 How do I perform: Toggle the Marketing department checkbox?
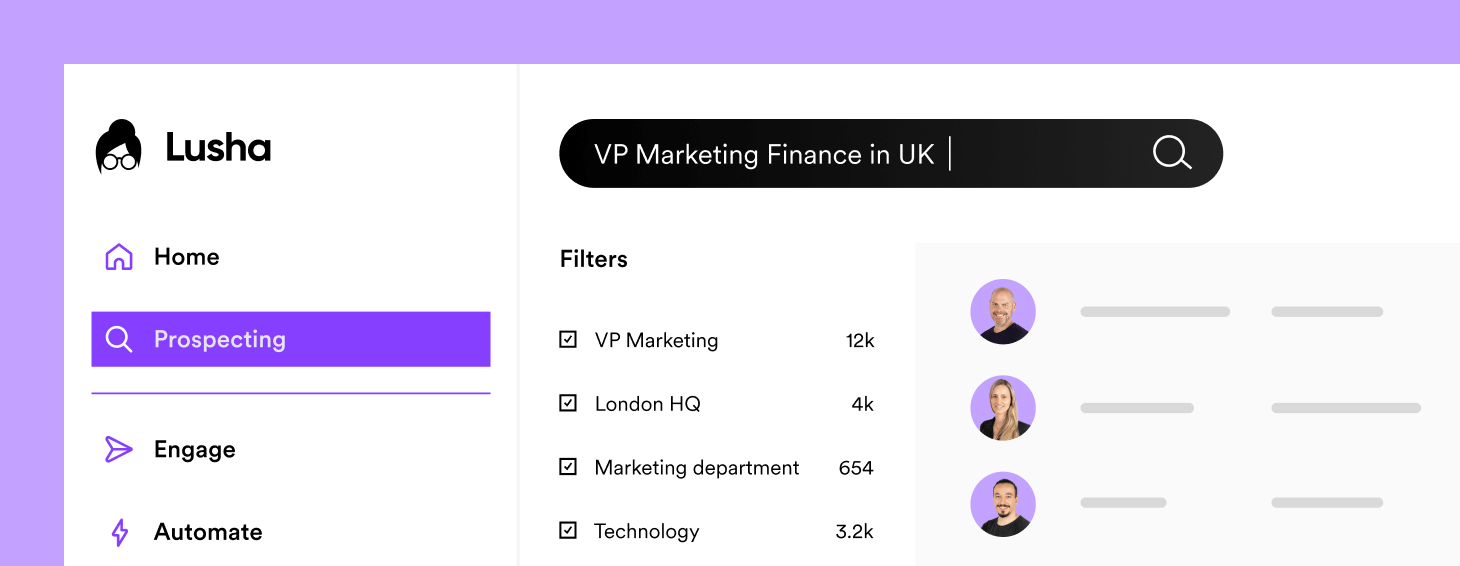[x=568, y=467]
